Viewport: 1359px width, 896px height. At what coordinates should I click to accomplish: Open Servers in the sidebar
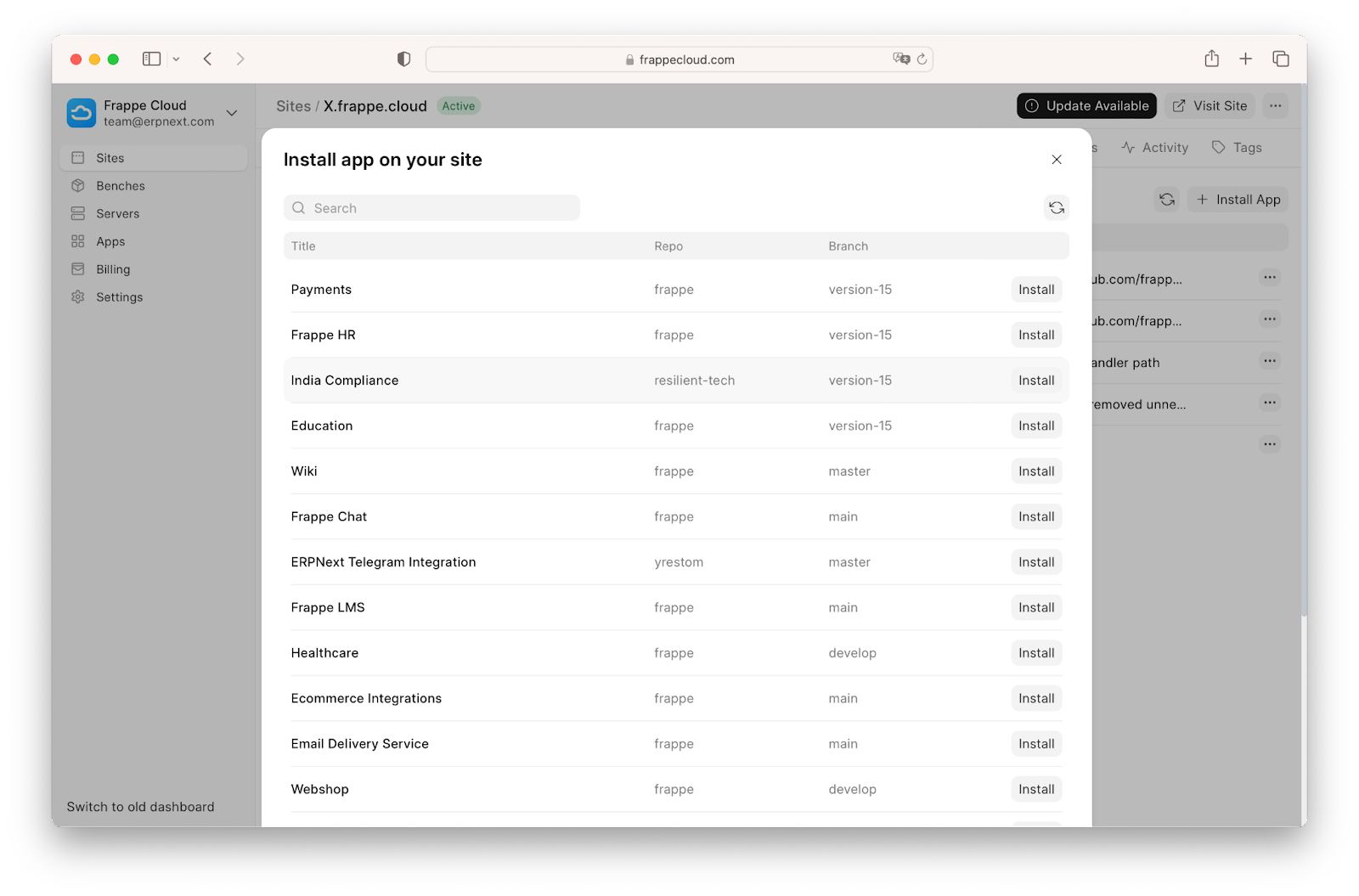pos(154,214)
